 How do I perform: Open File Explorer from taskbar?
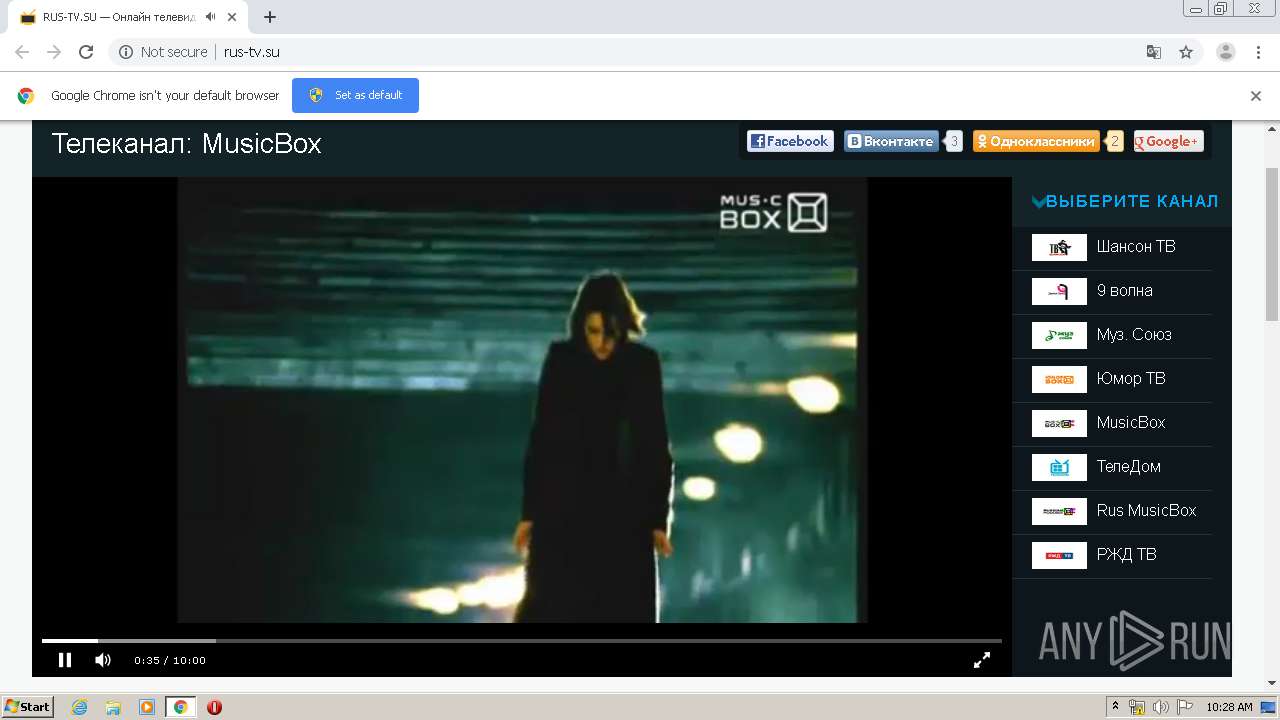tap(113, 707)
